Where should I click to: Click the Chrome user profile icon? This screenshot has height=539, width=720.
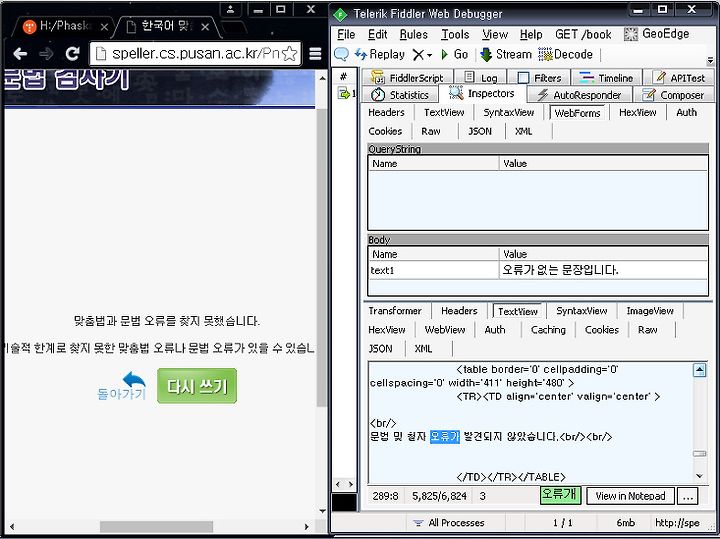pos(231,9)
